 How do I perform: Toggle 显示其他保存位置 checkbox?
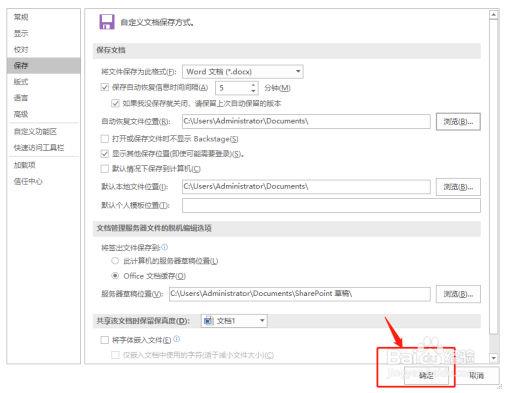[x=105, y=154]
